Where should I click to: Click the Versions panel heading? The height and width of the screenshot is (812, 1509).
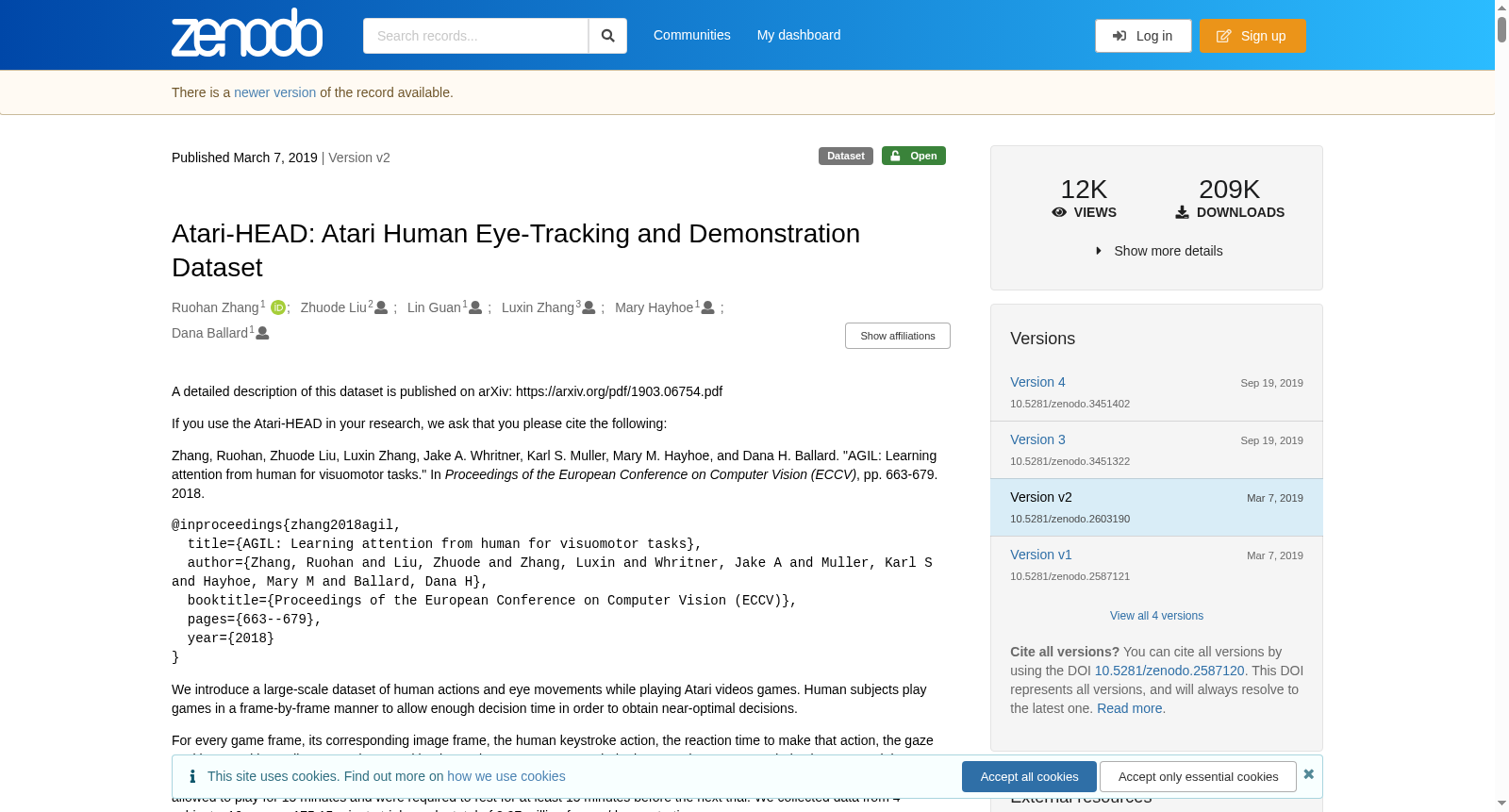tap(1042, 339)
